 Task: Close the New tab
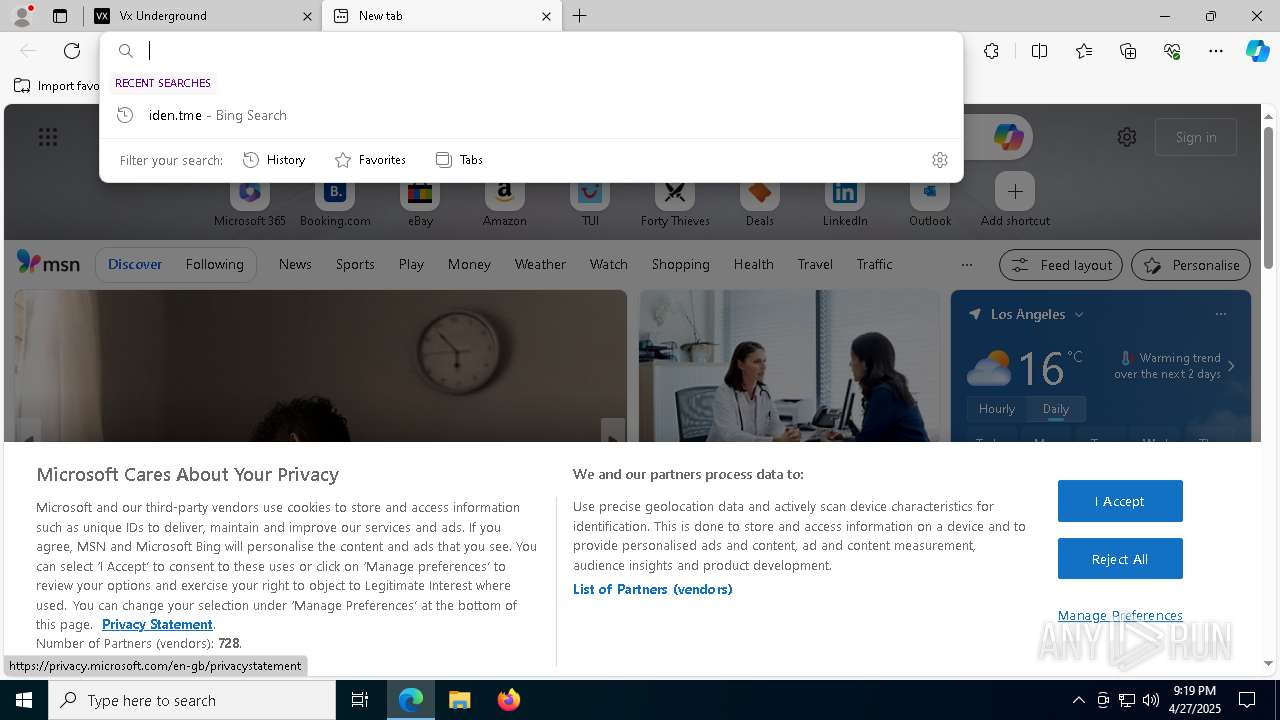546,16
